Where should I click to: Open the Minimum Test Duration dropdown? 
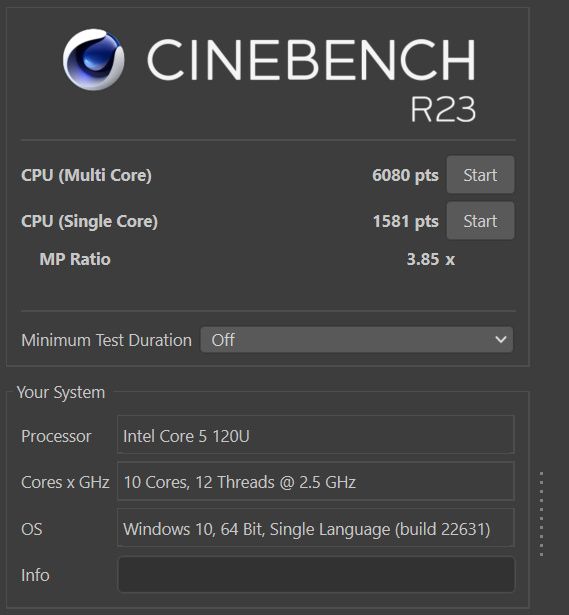point(356,340)
